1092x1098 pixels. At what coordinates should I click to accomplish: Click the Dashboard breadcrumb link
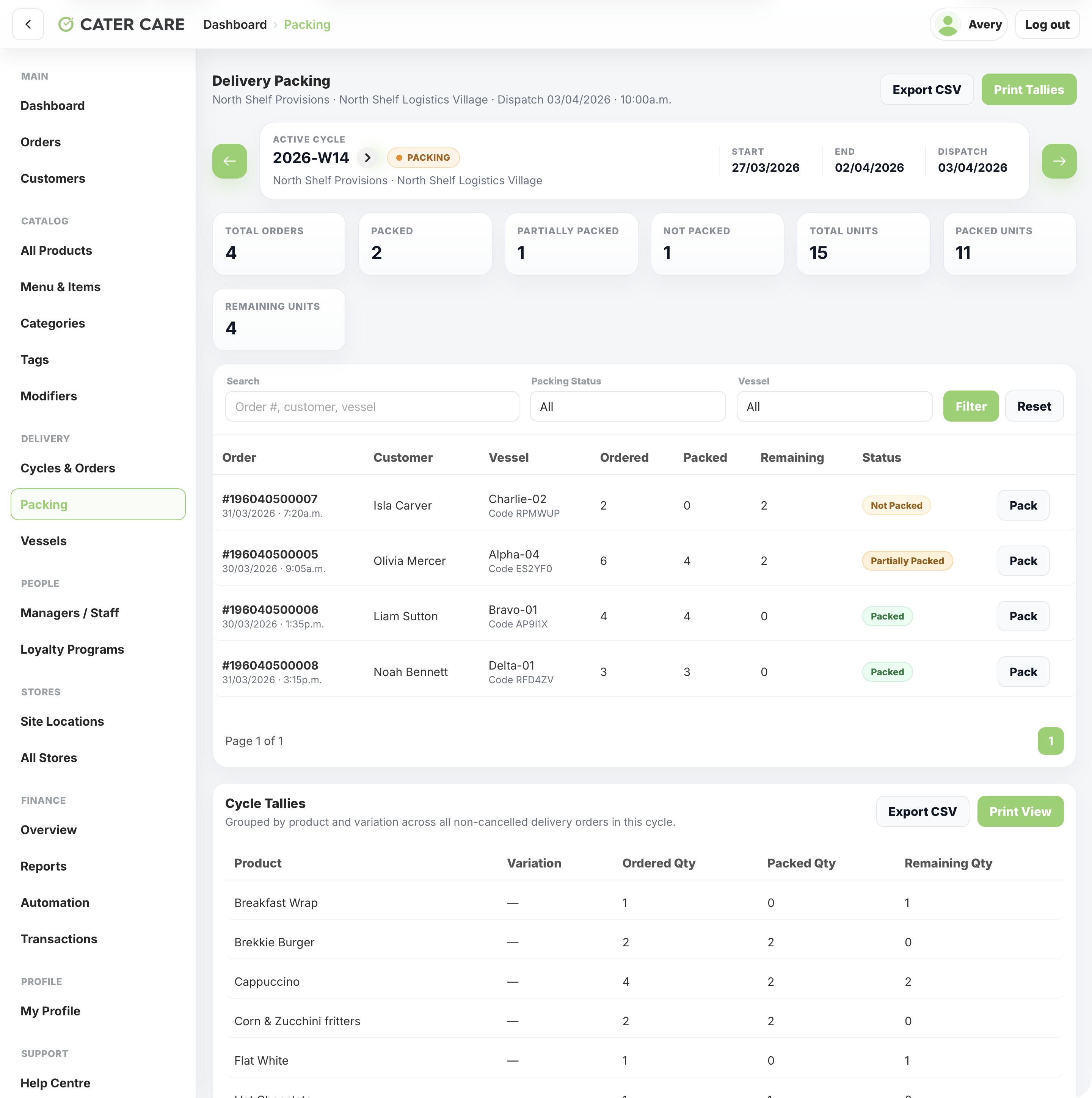[235, 24]
